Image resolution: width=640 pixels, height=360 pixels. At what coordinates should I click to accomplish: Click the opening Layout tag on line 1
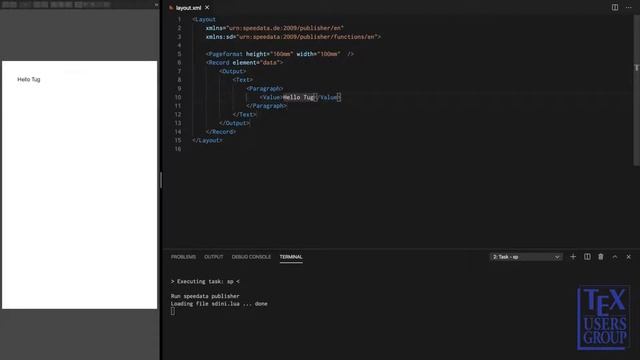(x=204, y=19)
